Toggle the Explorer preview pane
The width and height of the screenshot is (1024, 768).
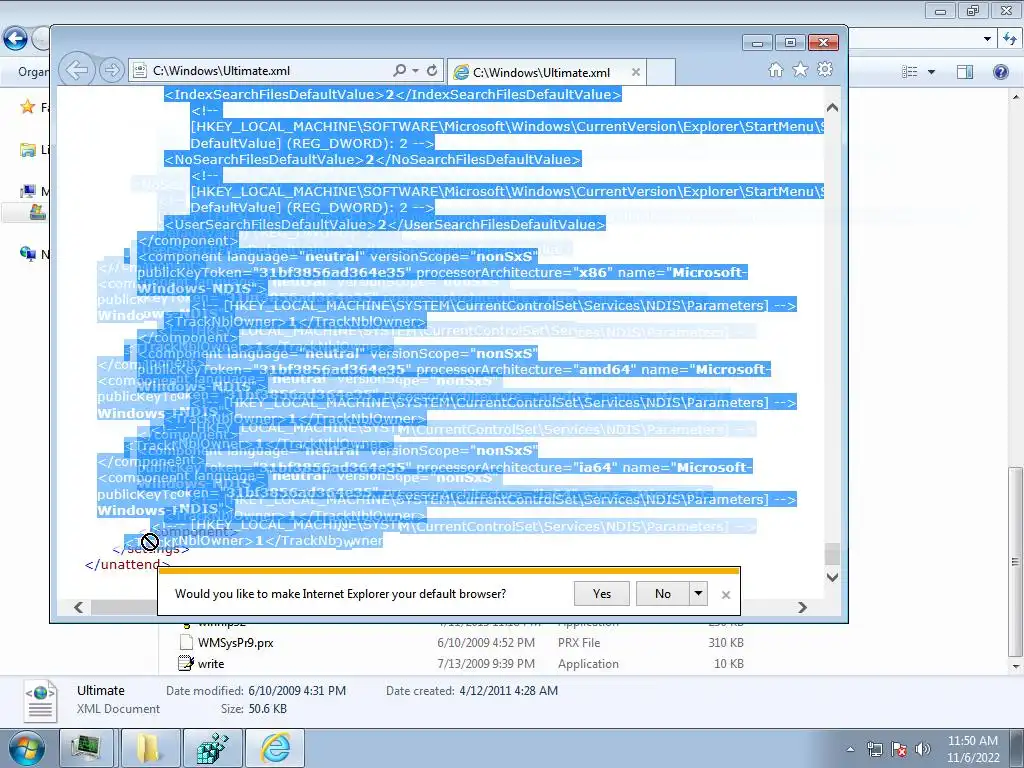click(x=965, y=72)
